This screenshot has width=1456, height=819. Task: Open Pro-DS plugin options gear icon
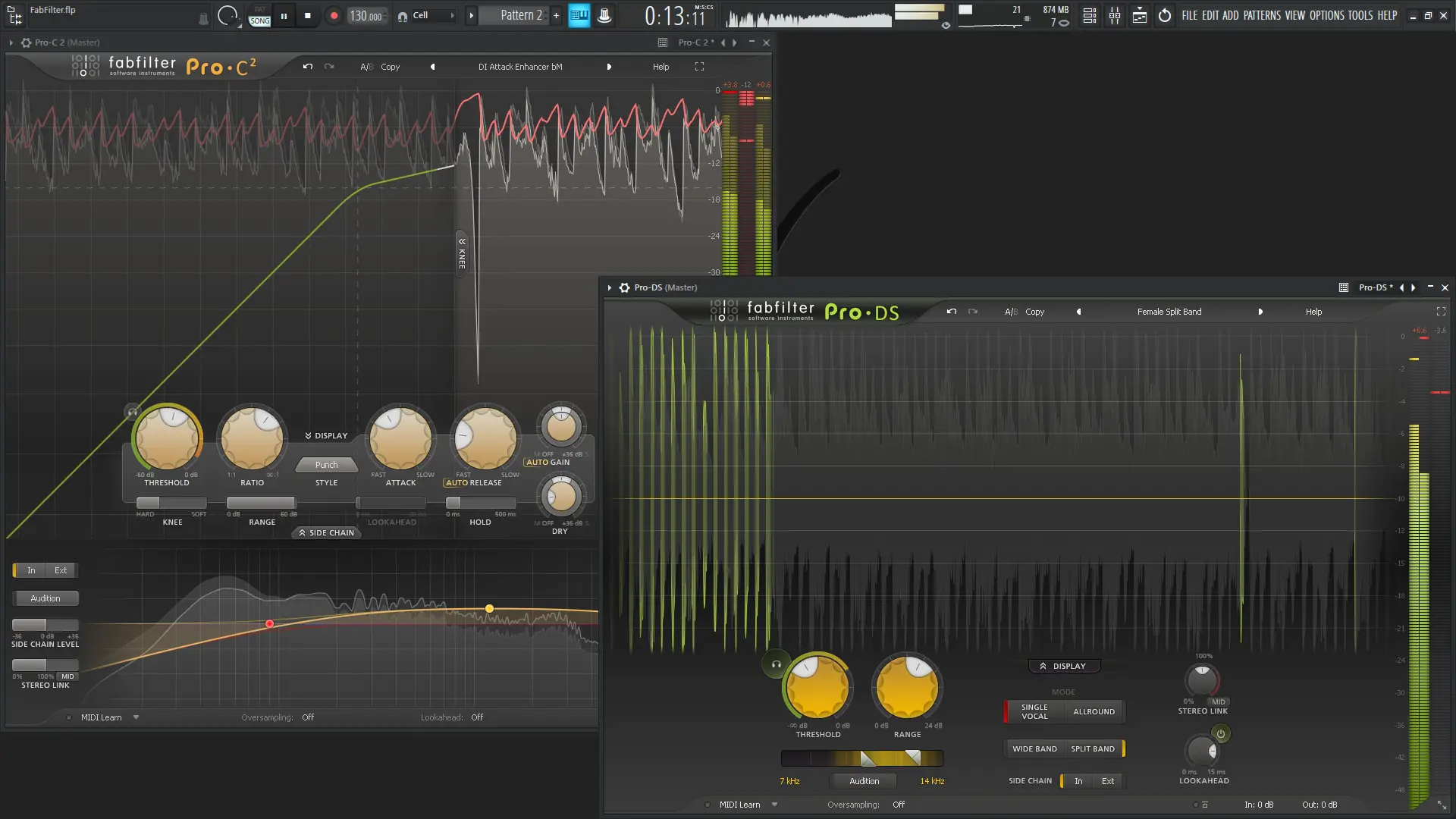624,287
